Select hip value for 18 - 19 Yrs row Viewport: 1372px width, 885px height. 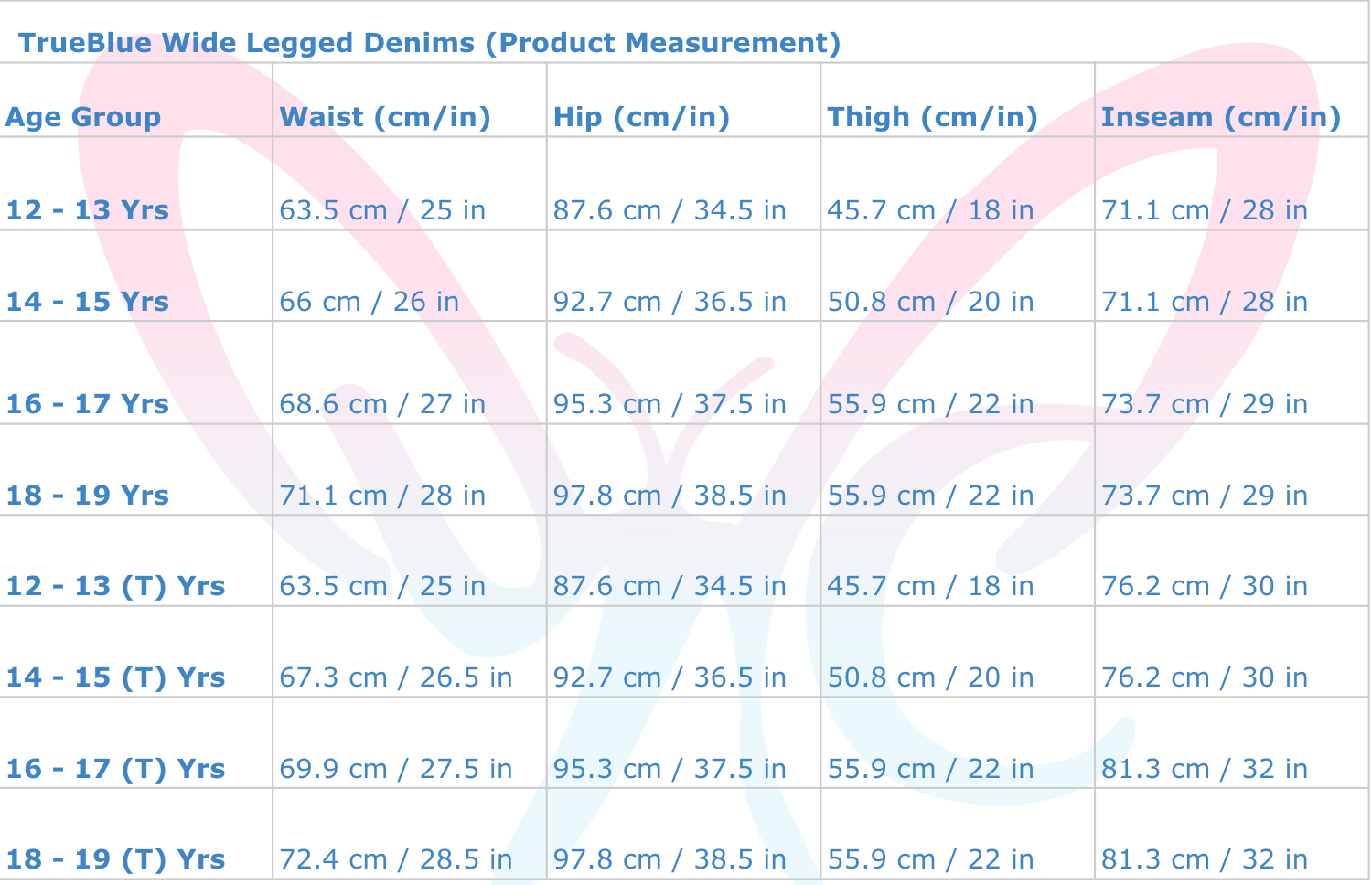point(670,496)
